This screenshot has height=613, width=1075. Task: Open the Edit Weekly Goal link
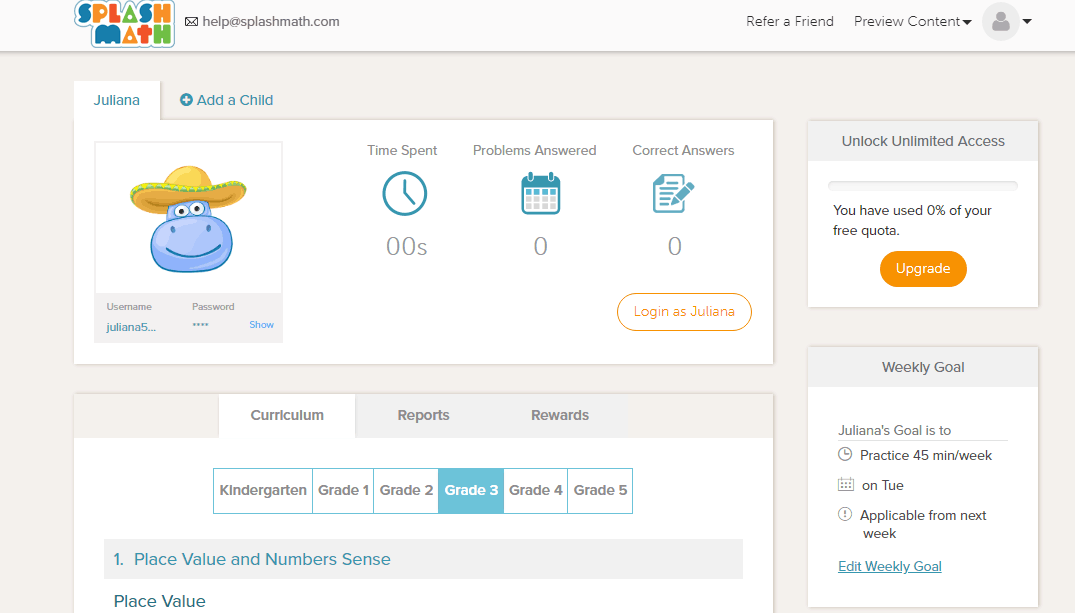pyautogui.click(x=889, y=566)
